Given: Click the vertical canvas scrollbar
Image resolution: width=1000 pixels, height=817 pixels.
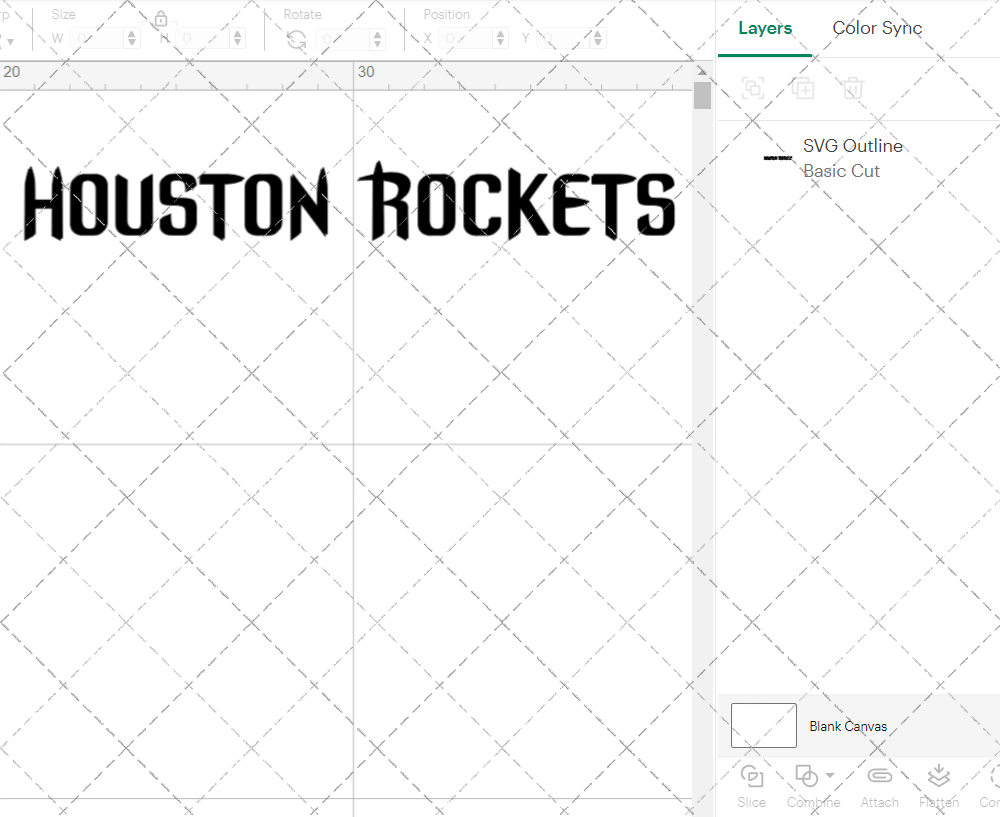Looking at the screenshot, I should tap(702, 95).
